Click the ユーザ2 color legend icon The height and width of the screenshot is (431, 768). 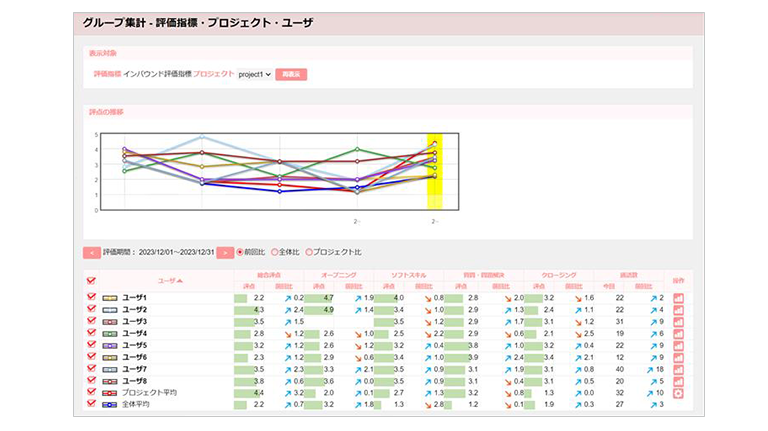108,310
